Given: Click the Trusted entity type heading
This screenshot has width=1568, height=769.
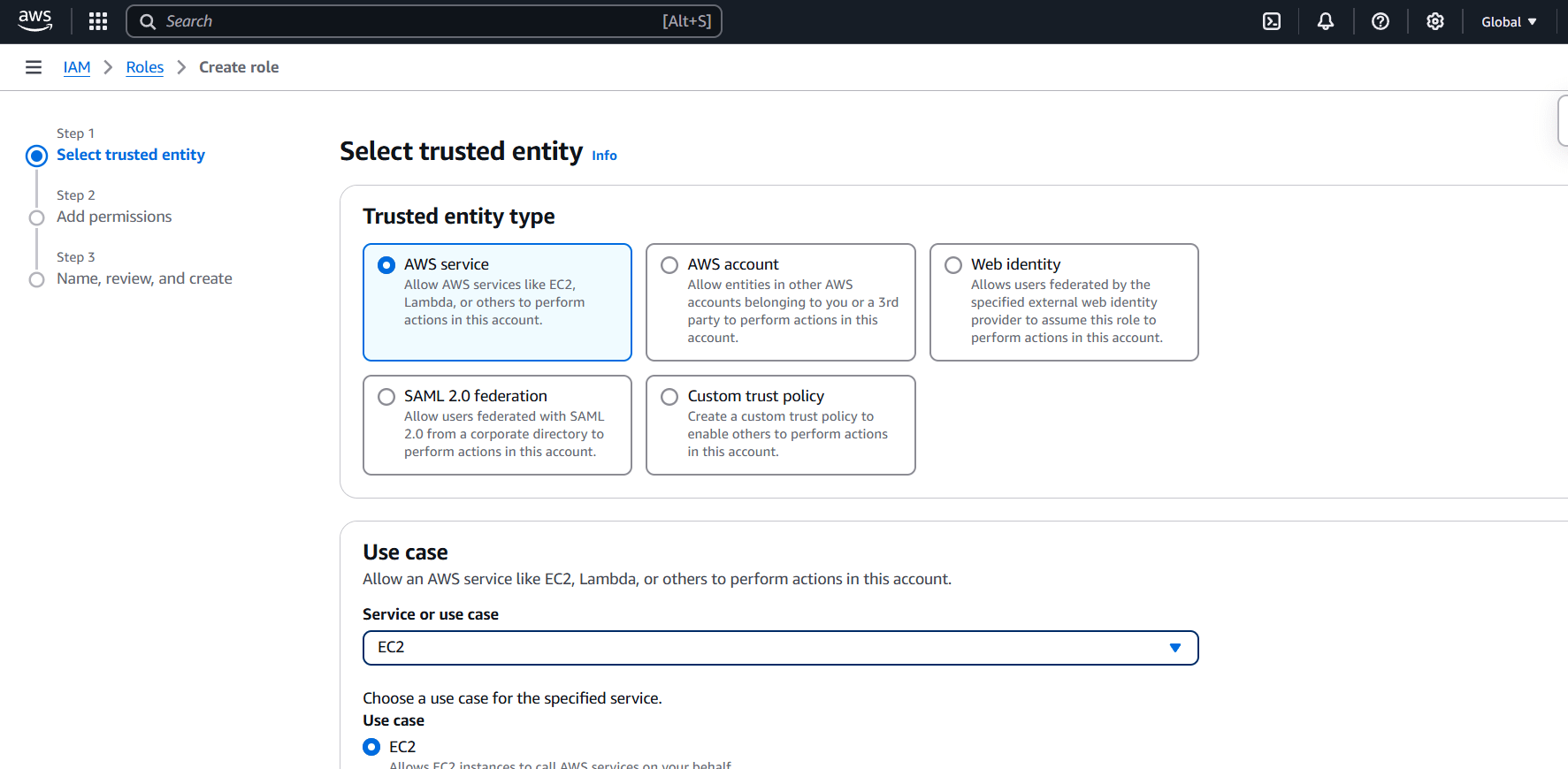Looking at the screenshot, I should coord(459,217).
